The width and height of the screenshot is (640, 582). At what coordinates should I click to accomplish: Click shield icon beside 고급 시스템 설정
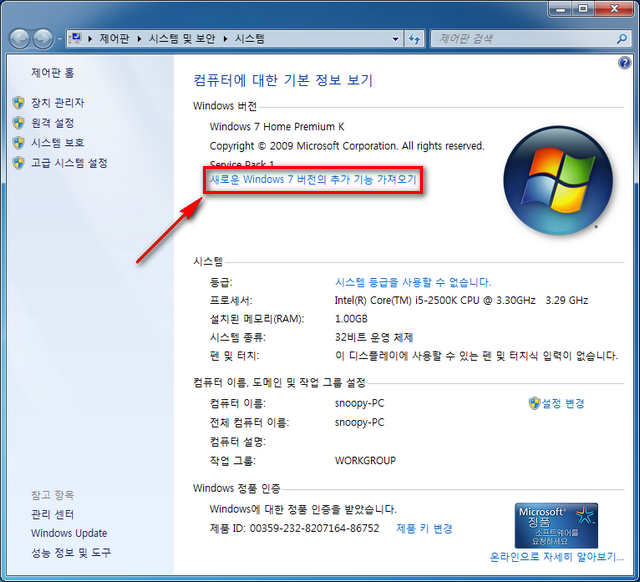[x=18, y=163]
